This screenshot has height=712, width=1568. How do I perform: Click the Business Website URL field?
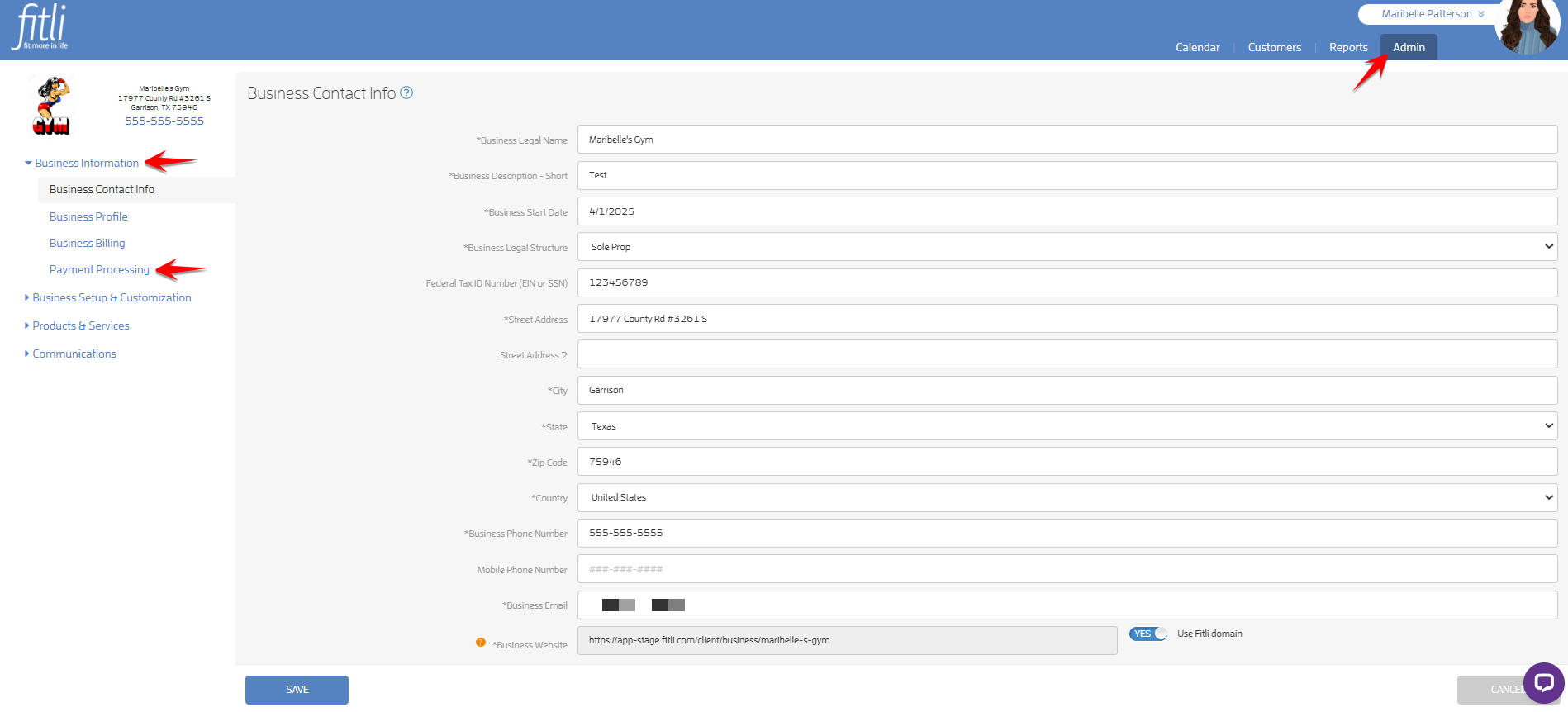tap(847, 640)
